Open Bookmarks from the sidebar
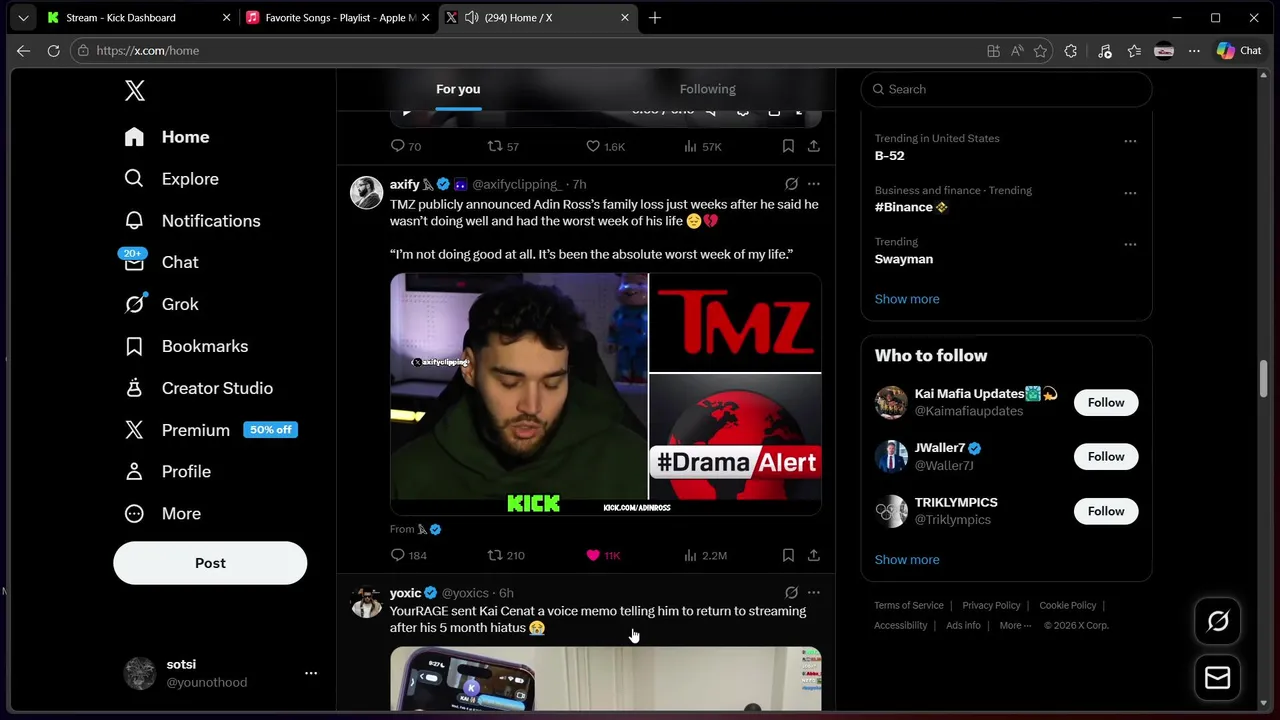 186,346
